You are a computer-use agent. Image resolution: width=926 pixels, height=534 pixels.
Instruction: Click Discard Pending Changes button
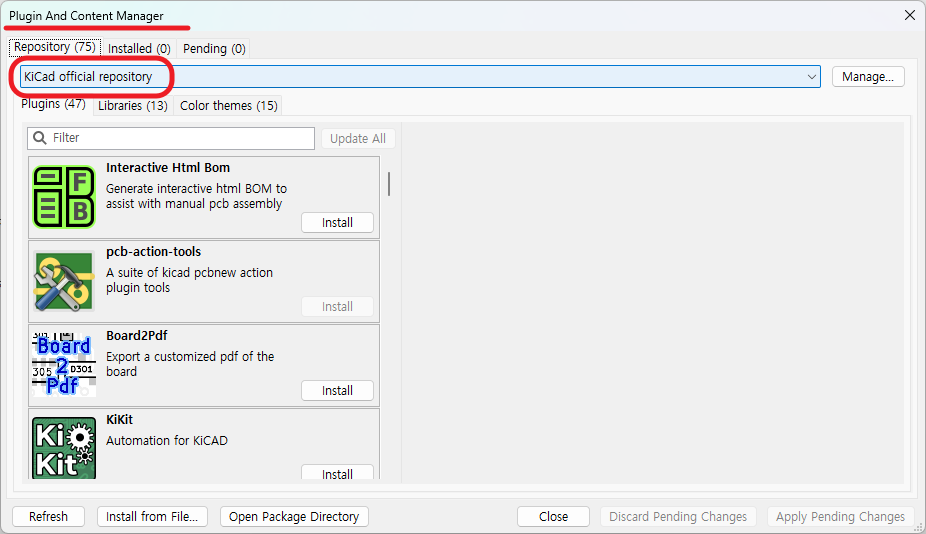[678, 516]
